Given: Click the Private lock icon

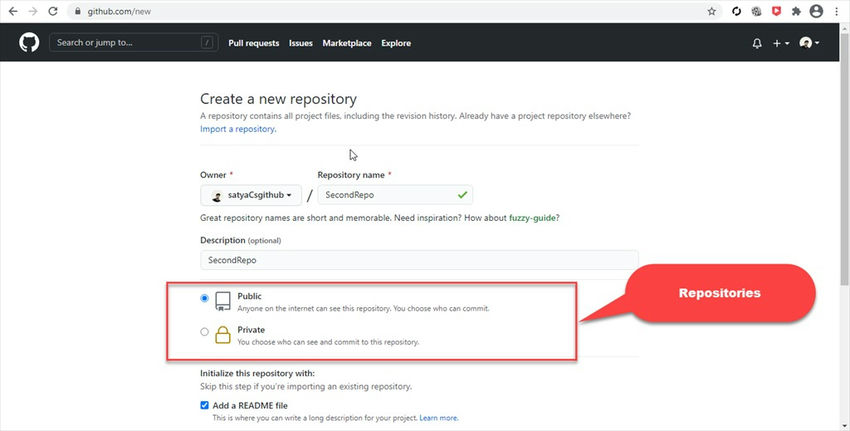Looking at the screenshot, I should coord(223,334).
